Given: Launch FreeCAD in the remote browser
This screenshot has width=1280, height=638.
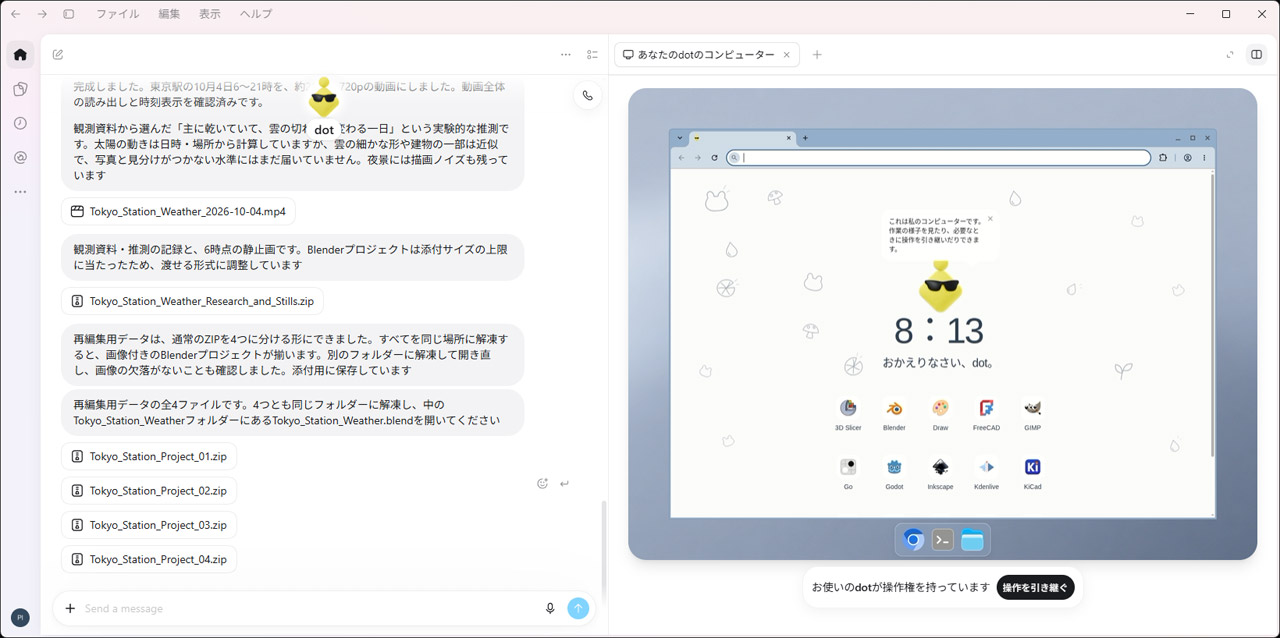Looking at the screenshot, I should pyautogui.click(x=986, y=414).
